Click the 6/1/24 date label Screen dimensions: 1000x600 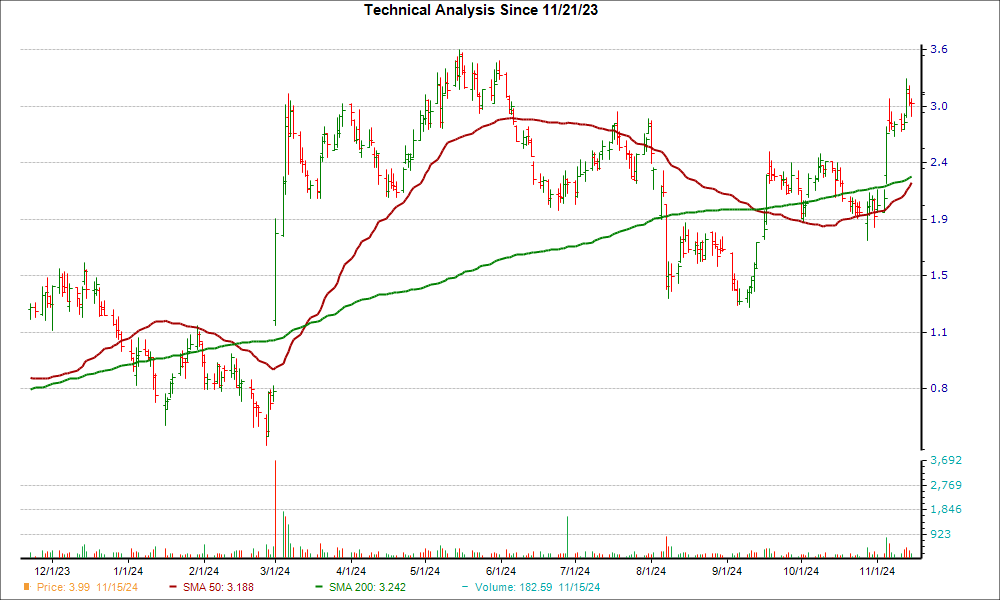point(501,571)
